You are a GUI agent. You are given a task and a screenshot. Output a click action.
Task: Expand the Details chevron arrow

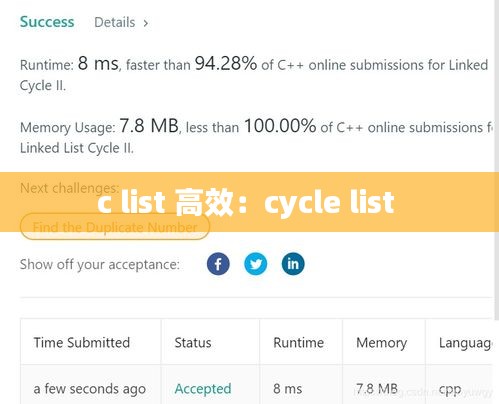click(146, 23)
